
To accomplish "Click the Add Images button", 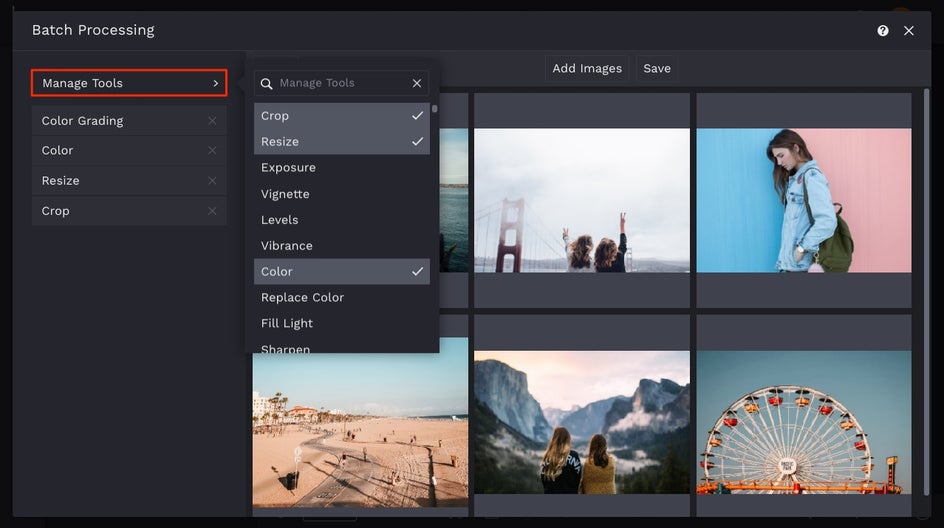I will (x=587, y=69).
